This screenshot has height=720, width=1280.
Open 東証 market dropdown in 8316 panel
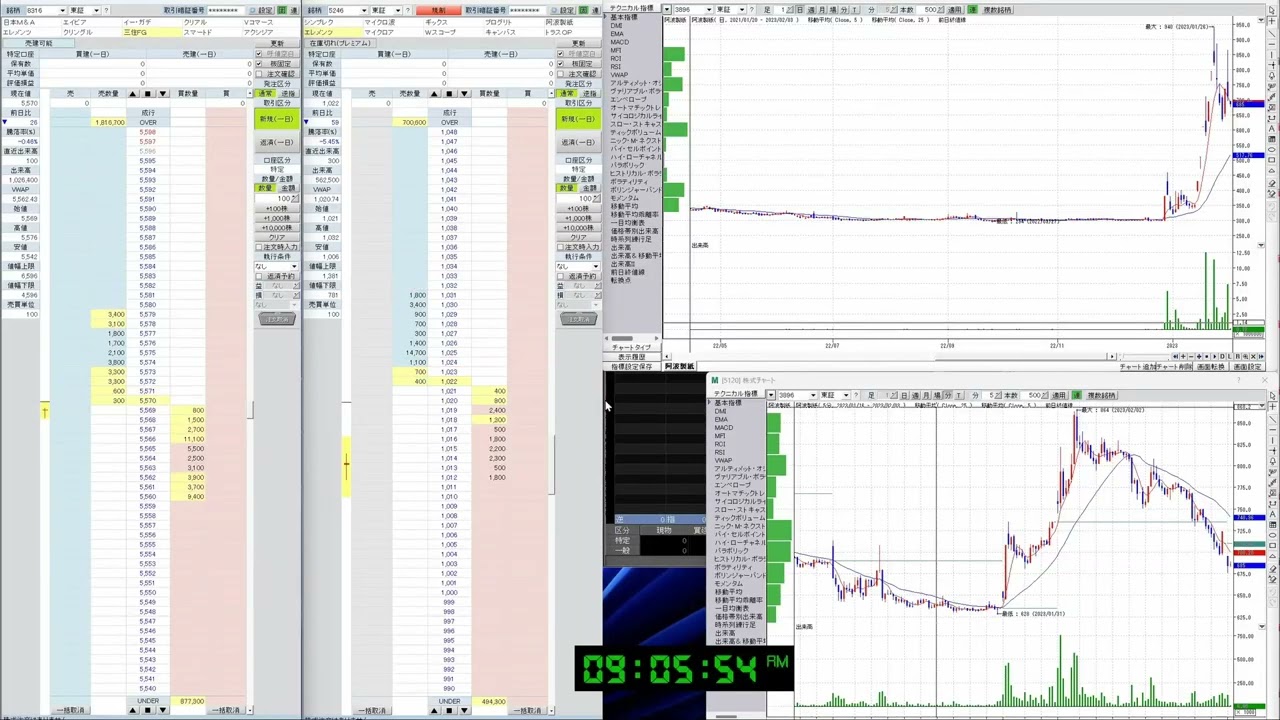pyautogui.click(x=96, y=10)
